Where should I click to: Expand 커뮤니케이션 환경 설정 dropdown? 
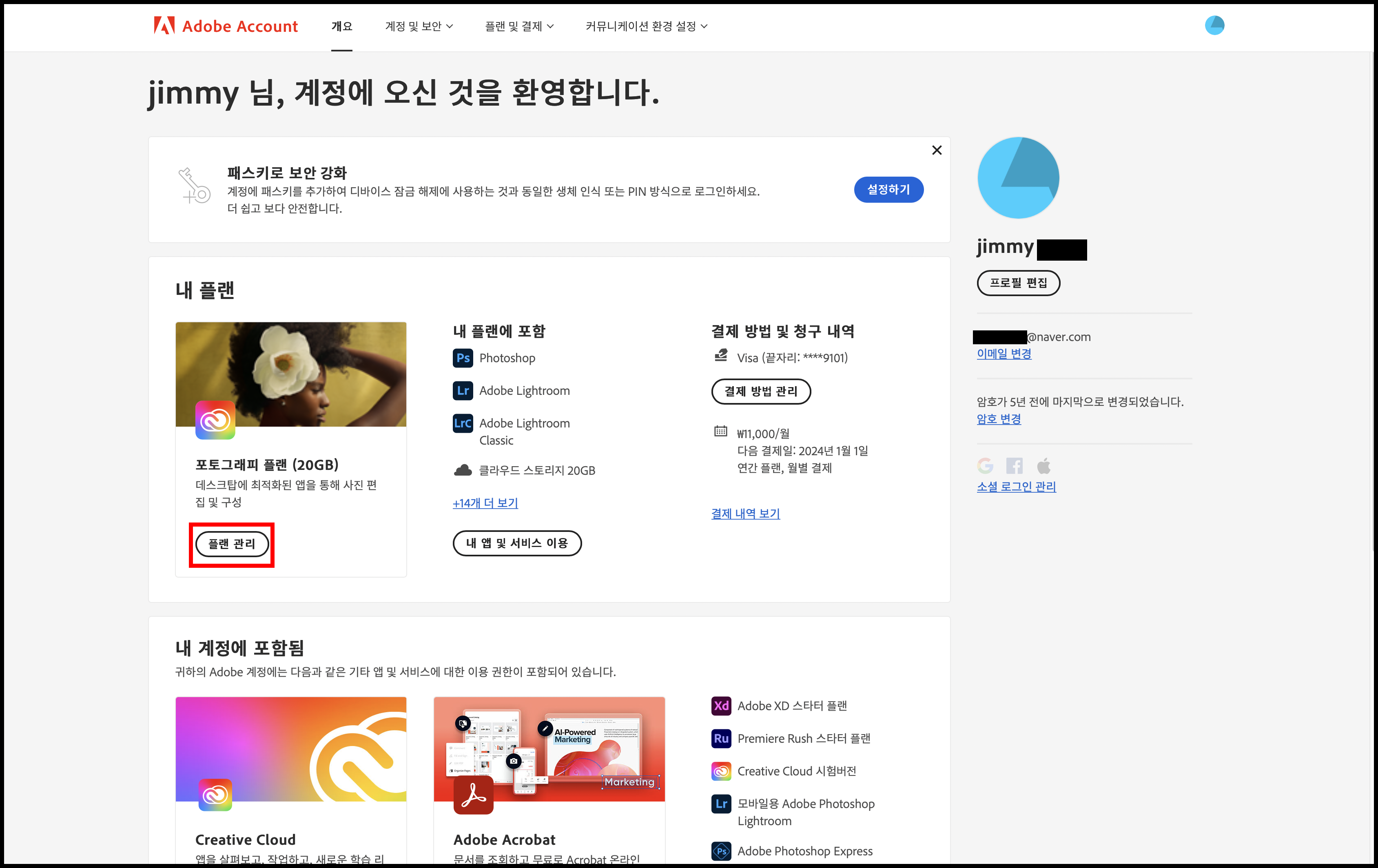pyautogui.click(x=646, y=27)
